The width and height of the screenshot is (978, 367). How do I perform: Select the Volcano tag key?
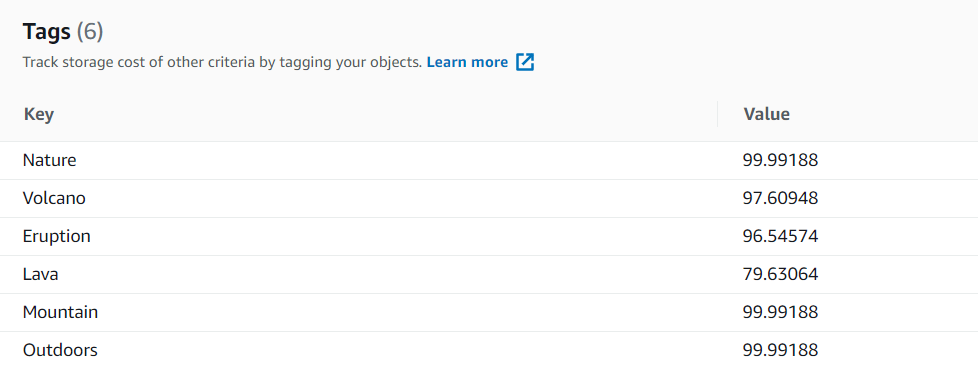point(54,198)
